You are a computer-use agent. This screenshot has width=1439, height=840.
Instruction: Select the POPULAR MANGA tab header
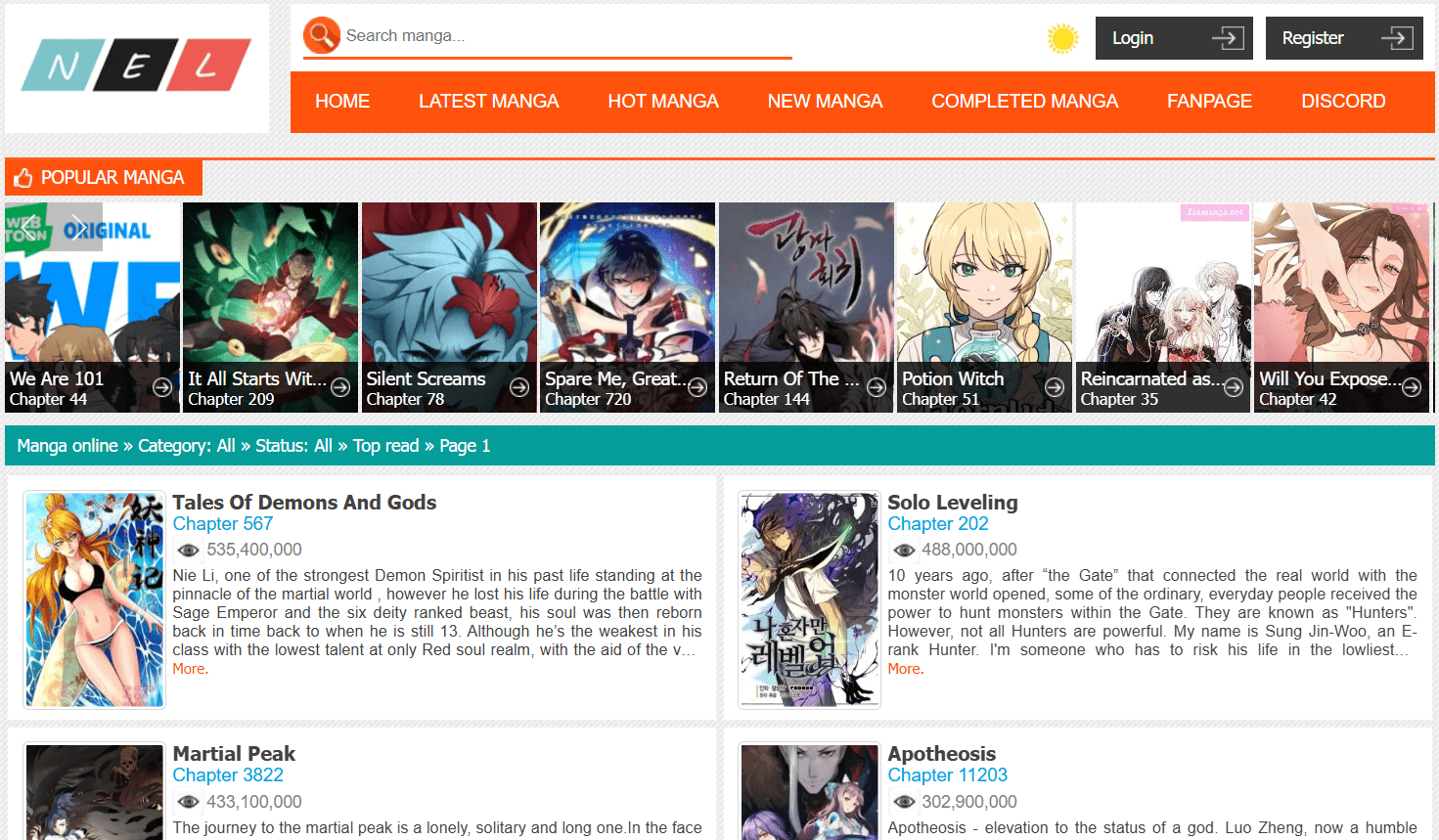pyautogui.click(x=104, y=178)
